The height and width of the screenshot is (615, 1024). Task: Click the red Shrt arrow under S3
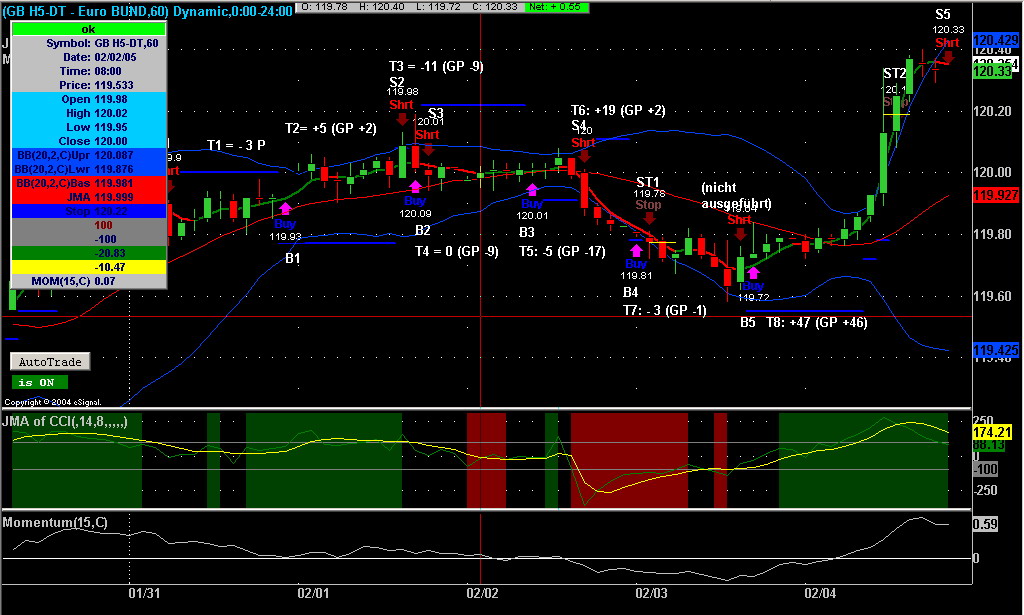428,149
